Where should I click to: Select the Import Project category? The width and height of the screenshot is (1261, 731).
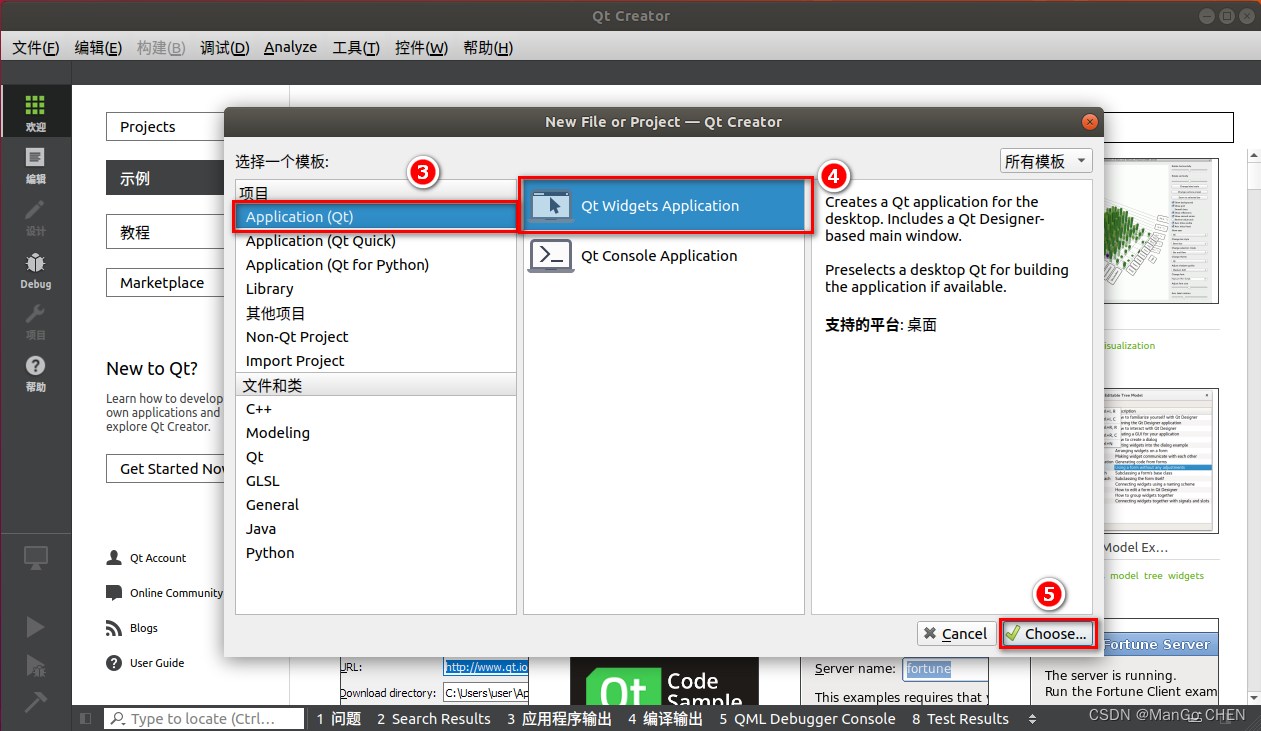tap(376, 361)
